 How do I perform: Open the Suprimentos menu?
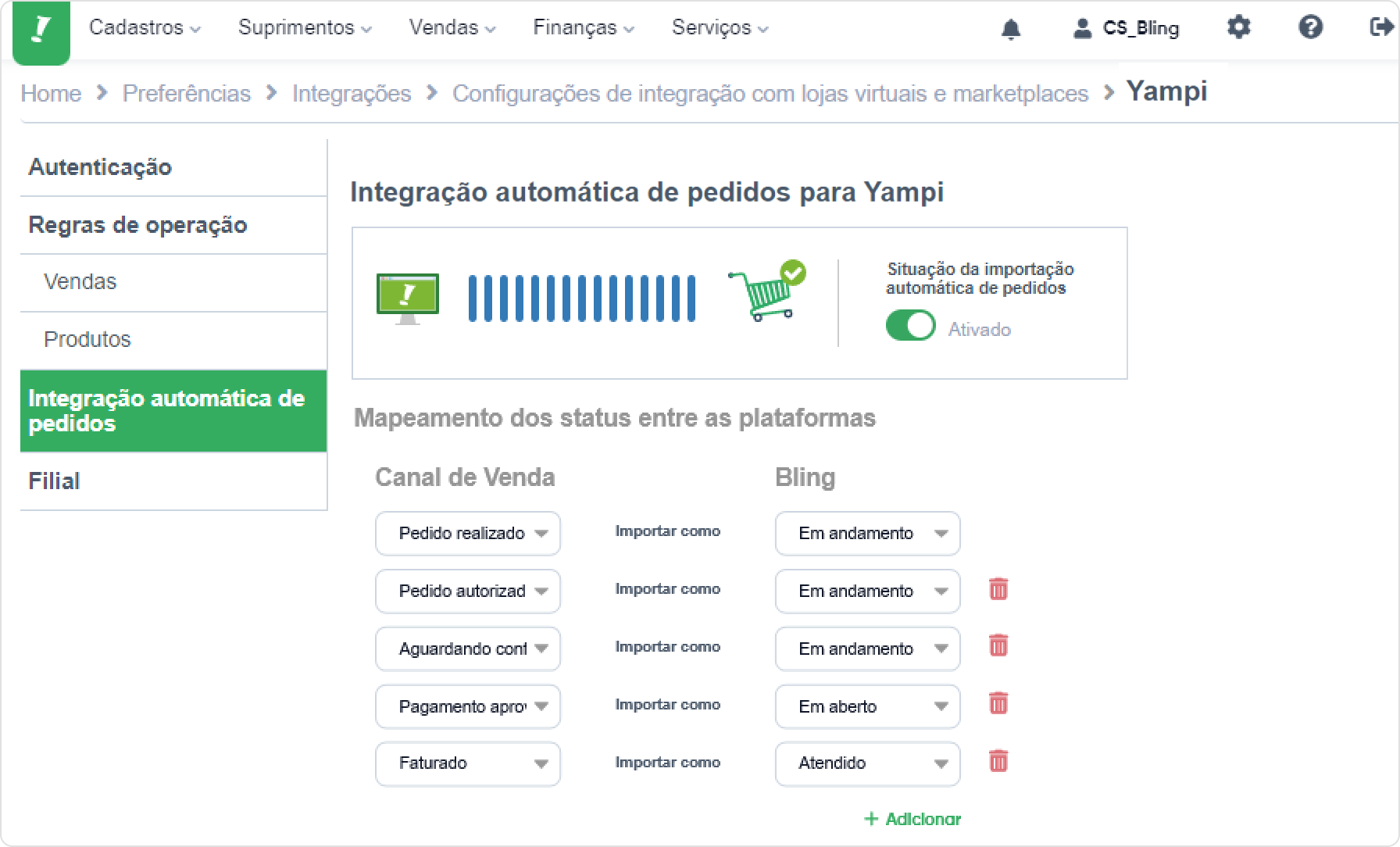(305, 27)
